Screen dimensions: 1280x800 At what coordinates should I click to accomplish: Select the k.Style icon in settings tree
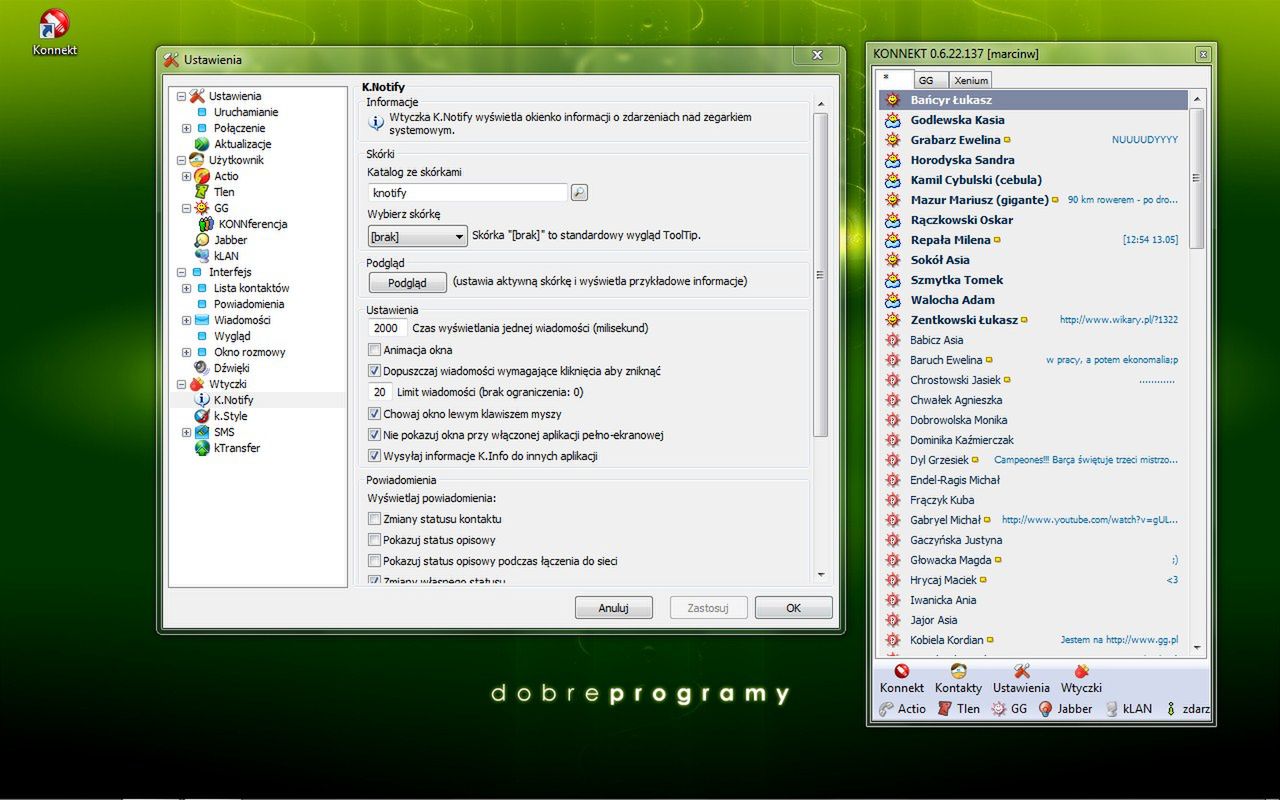pos(201,416)
